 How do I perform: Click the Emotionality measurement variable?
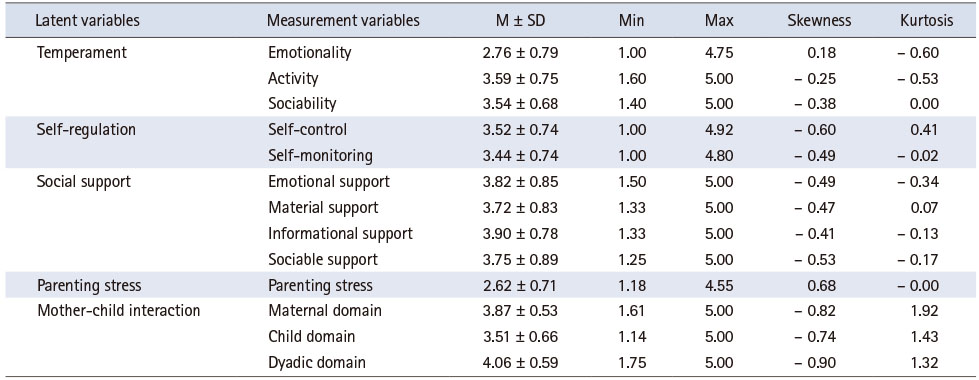click(310, 53)
